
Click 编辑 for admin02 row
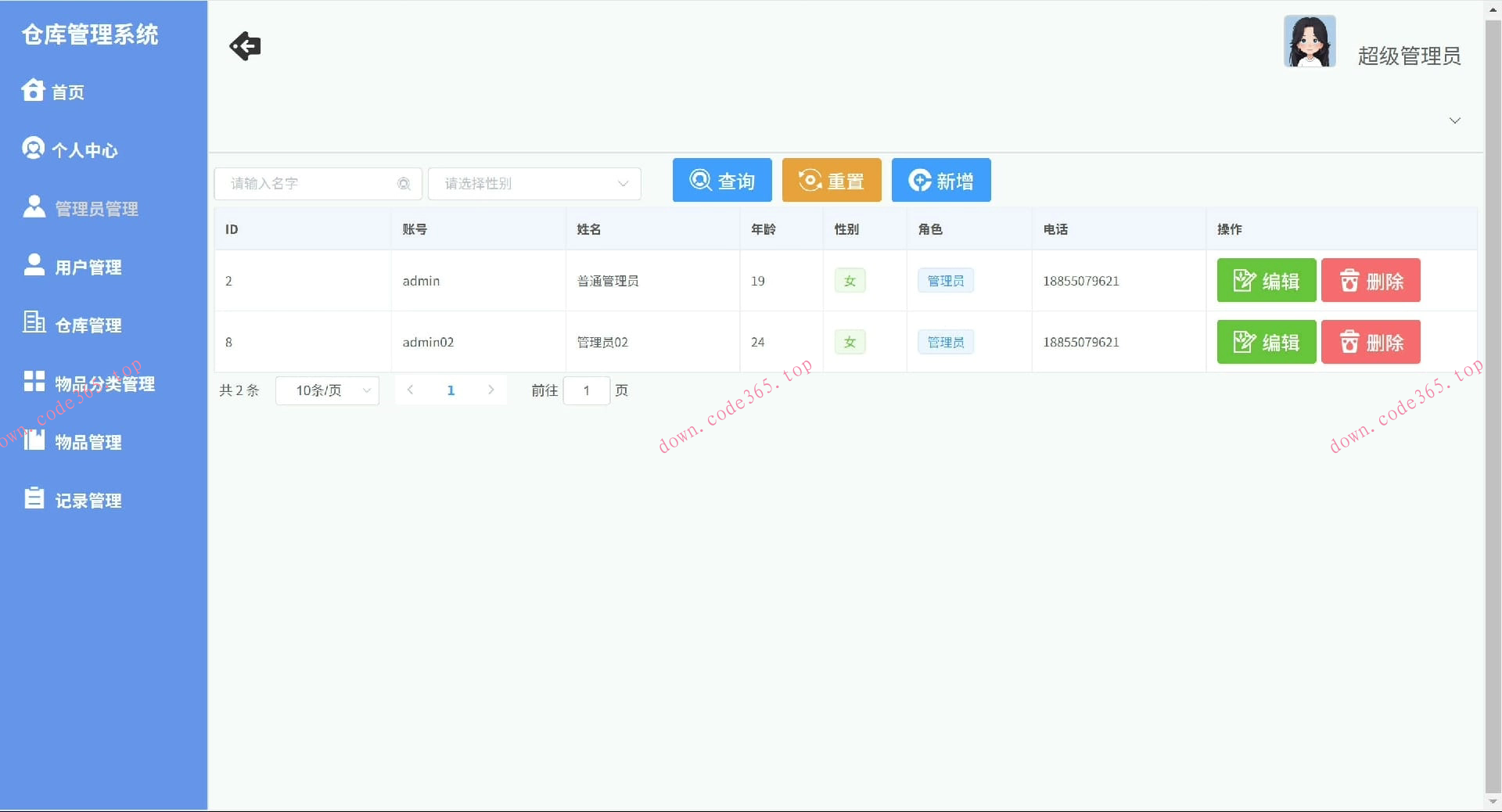click(x=1266, y=342)
